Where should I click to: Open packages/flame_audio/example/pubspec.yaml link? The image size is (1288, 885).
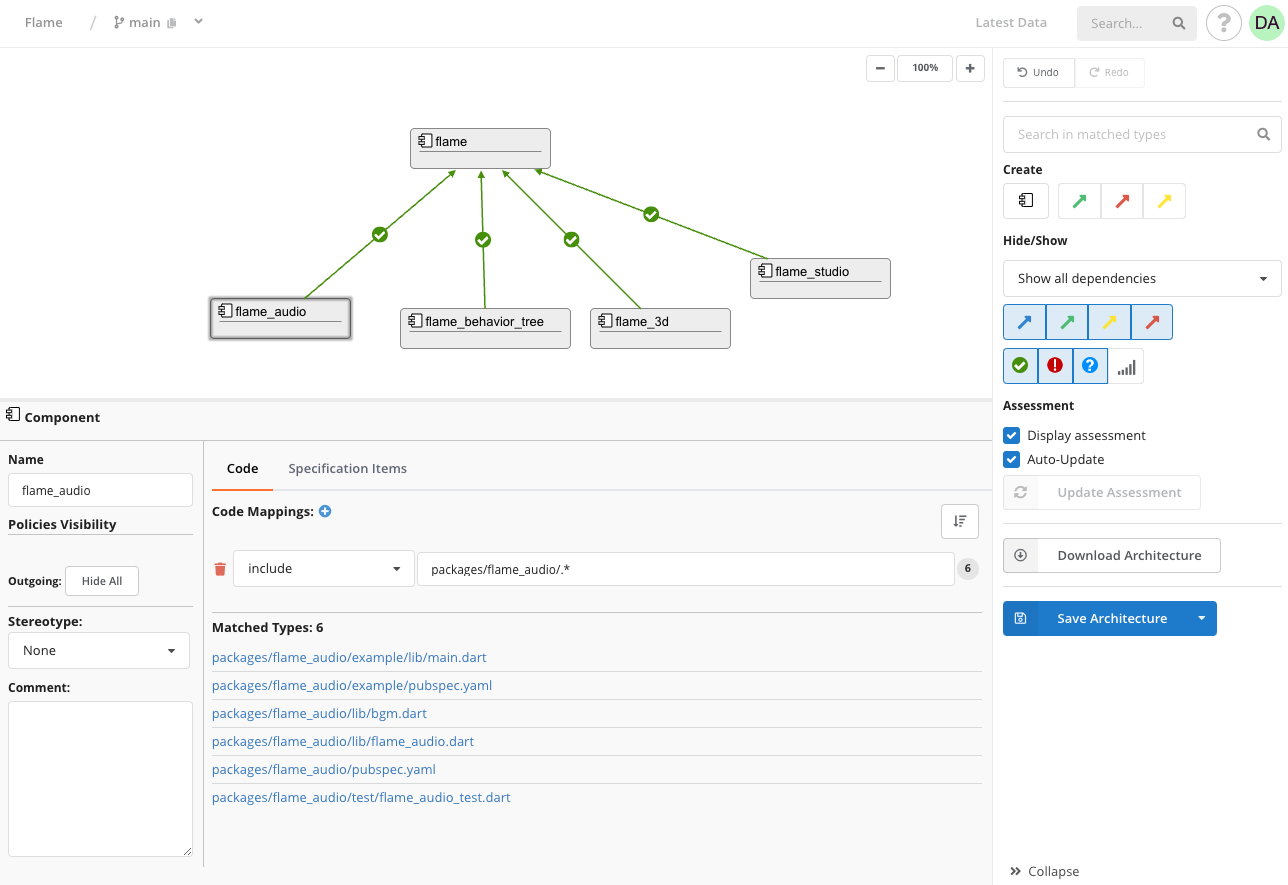(x=352, y=685)
